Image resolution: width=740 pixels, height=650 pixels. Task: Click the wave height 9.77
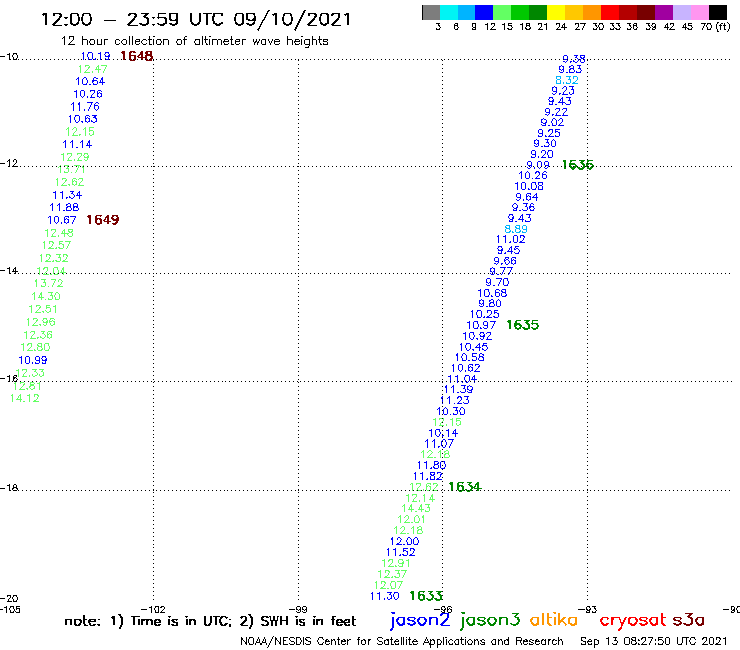501,271
